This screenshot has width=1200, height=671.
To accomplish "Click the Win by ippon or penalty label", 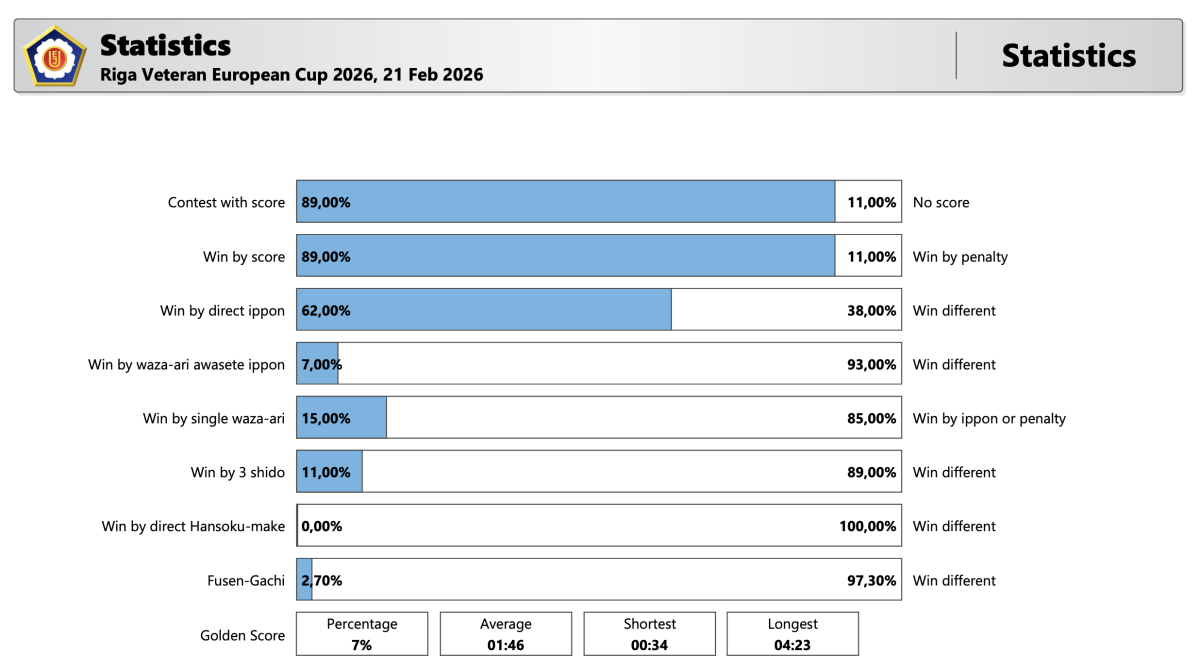I will (989, 419).
